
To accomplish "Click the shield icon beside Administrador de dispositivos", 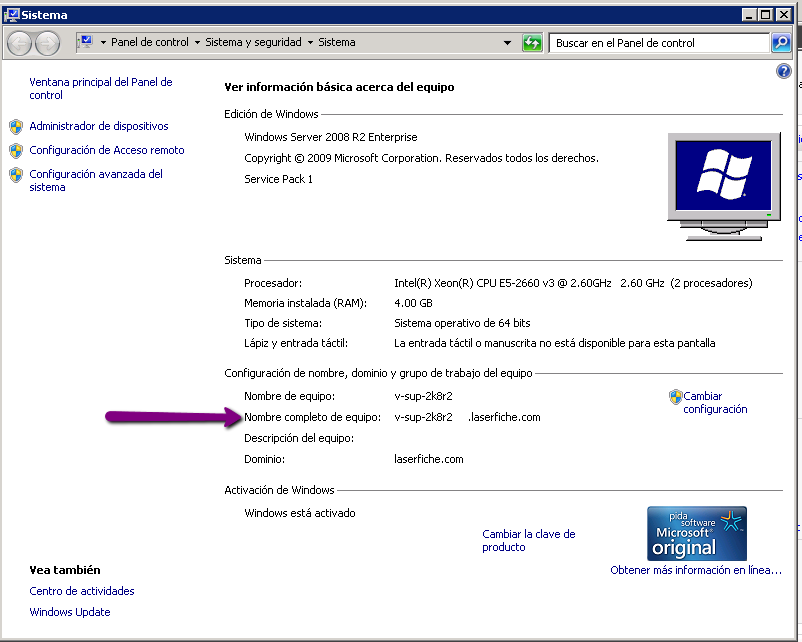I will [16, 126].
